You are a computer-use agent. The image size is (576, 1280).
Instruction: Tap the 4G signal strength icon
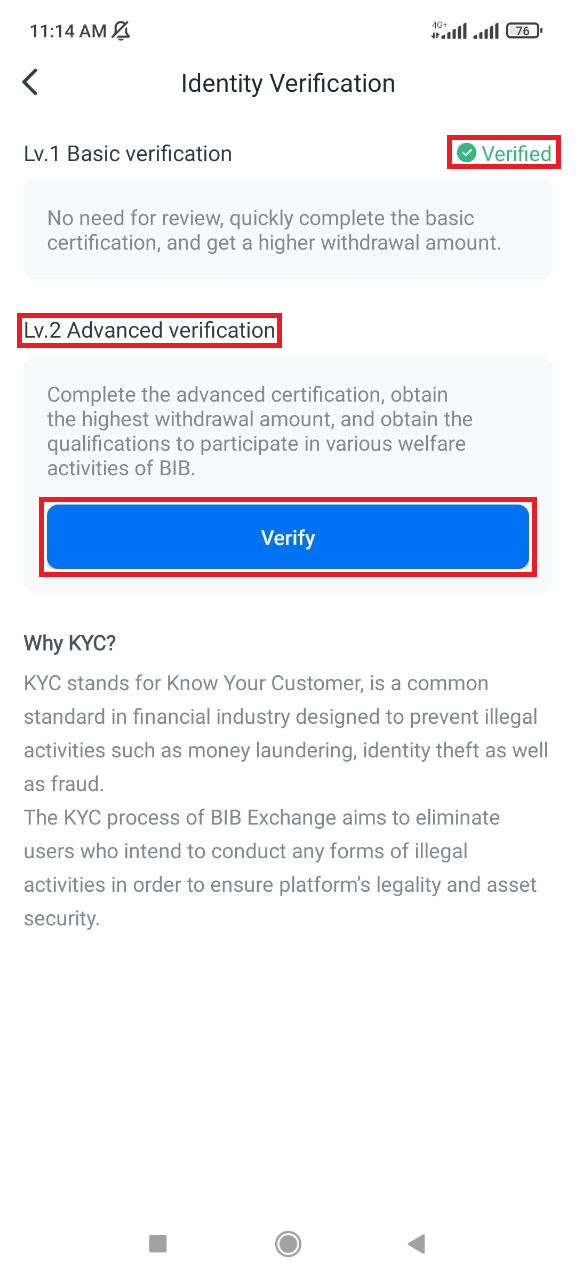click(x=448, y=30)
